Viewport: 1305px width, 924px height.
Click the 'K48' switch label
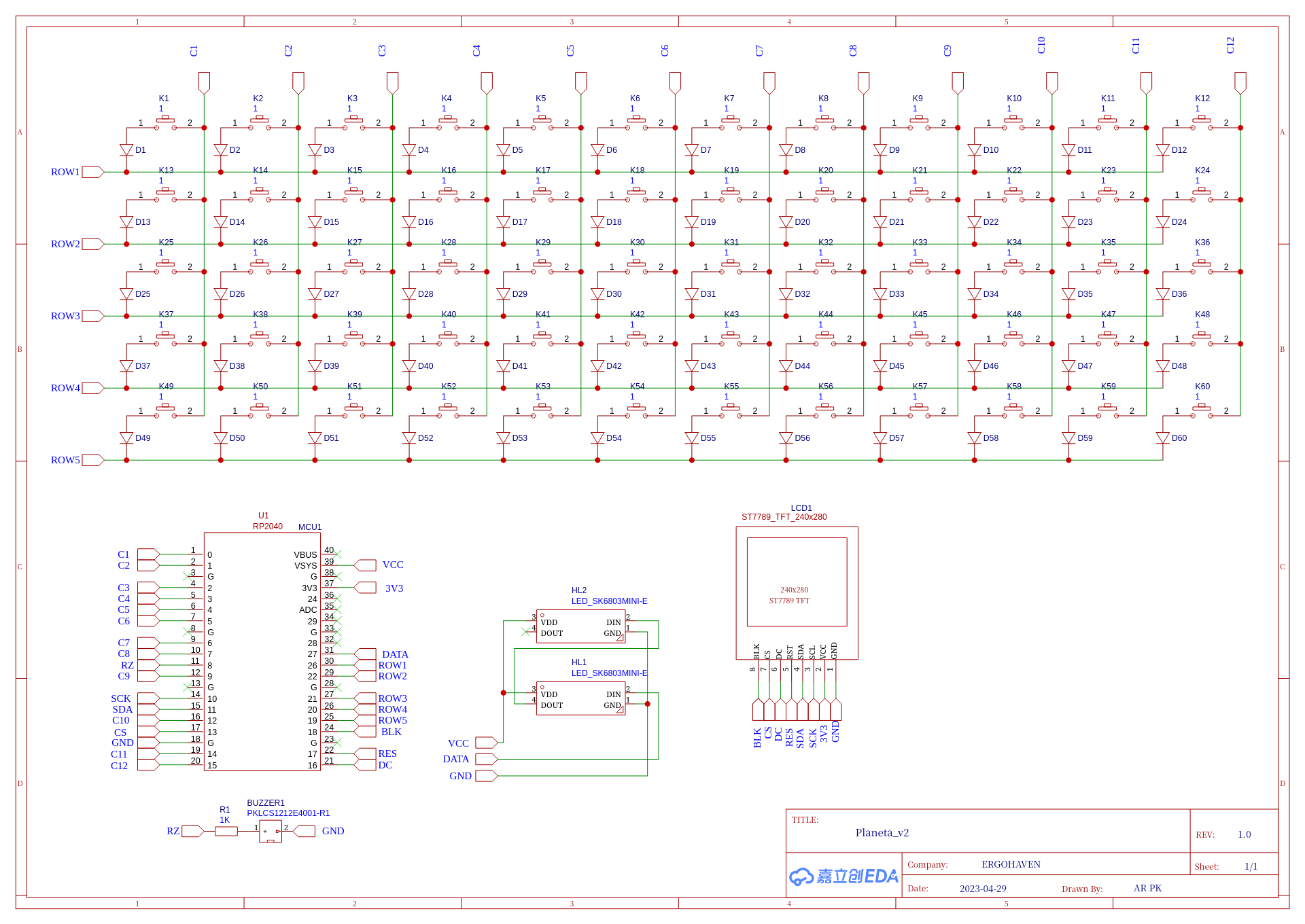(1202, 315)
